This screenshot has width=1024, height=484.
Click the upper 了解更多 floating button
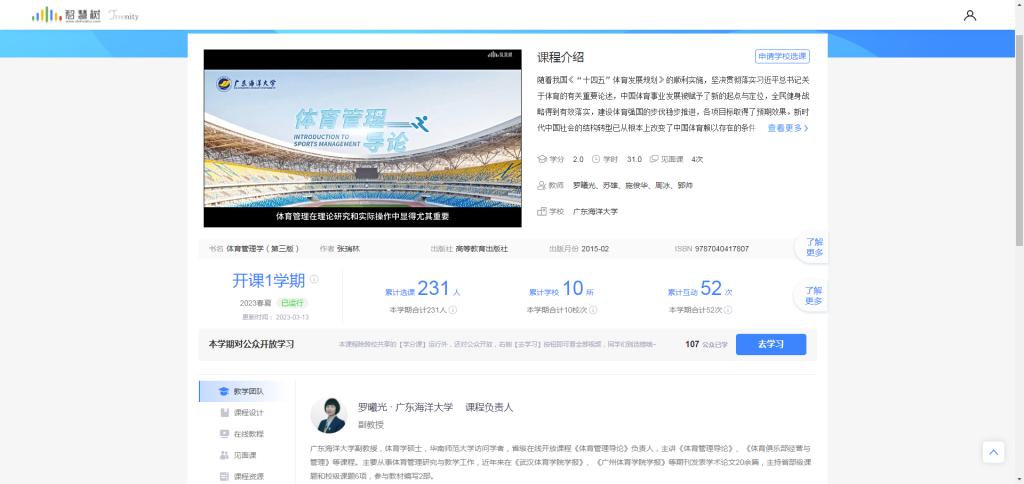pos(813,247)
